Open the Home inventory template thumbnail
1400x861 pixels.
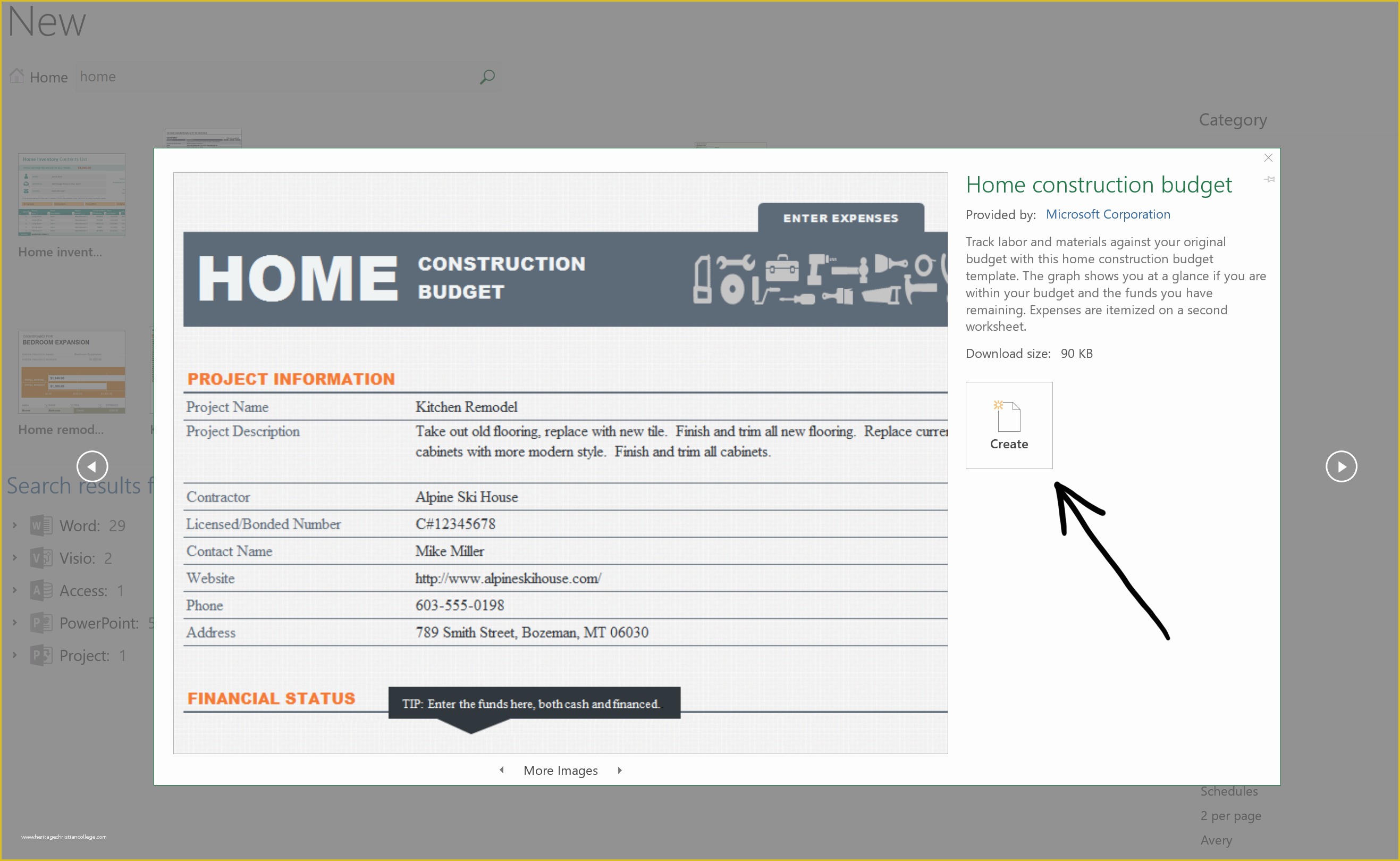coord(72,194)
